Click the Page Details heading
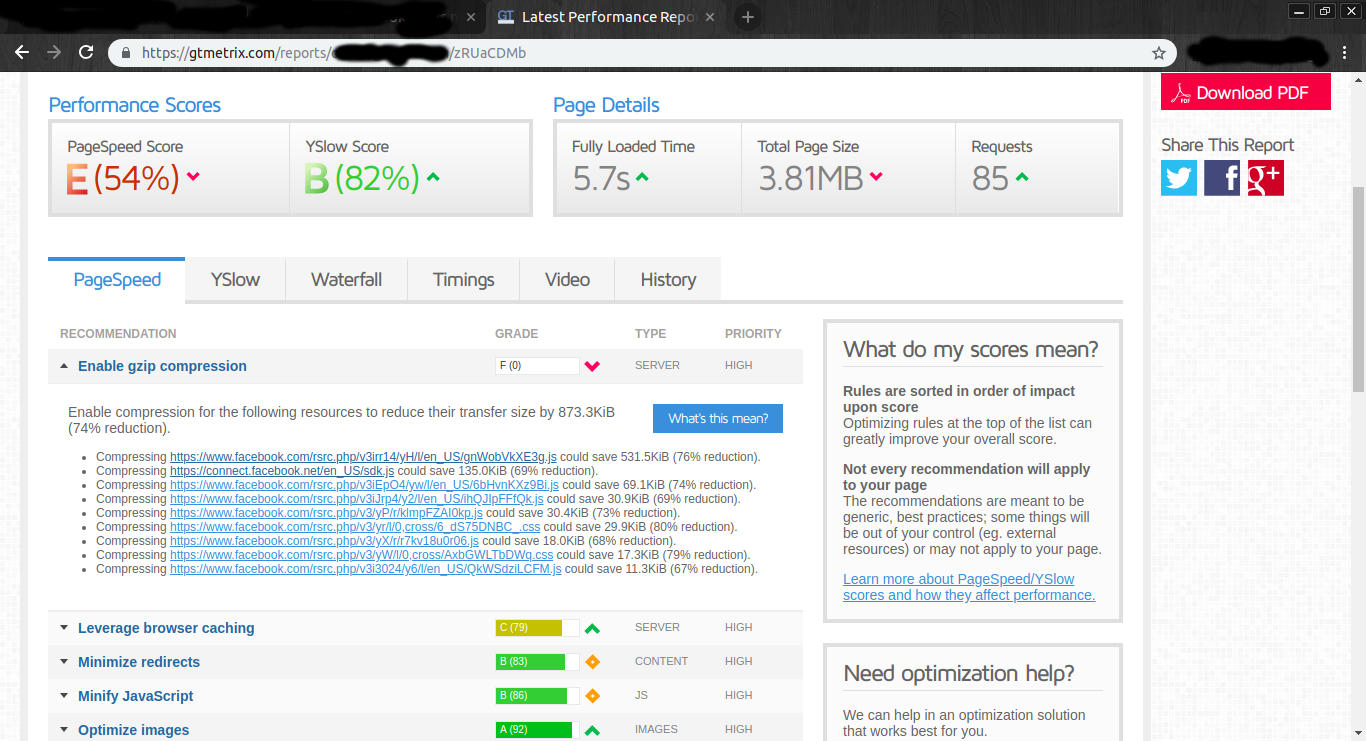The width and height of the screenshot is (1366, 741). (606, 105)
